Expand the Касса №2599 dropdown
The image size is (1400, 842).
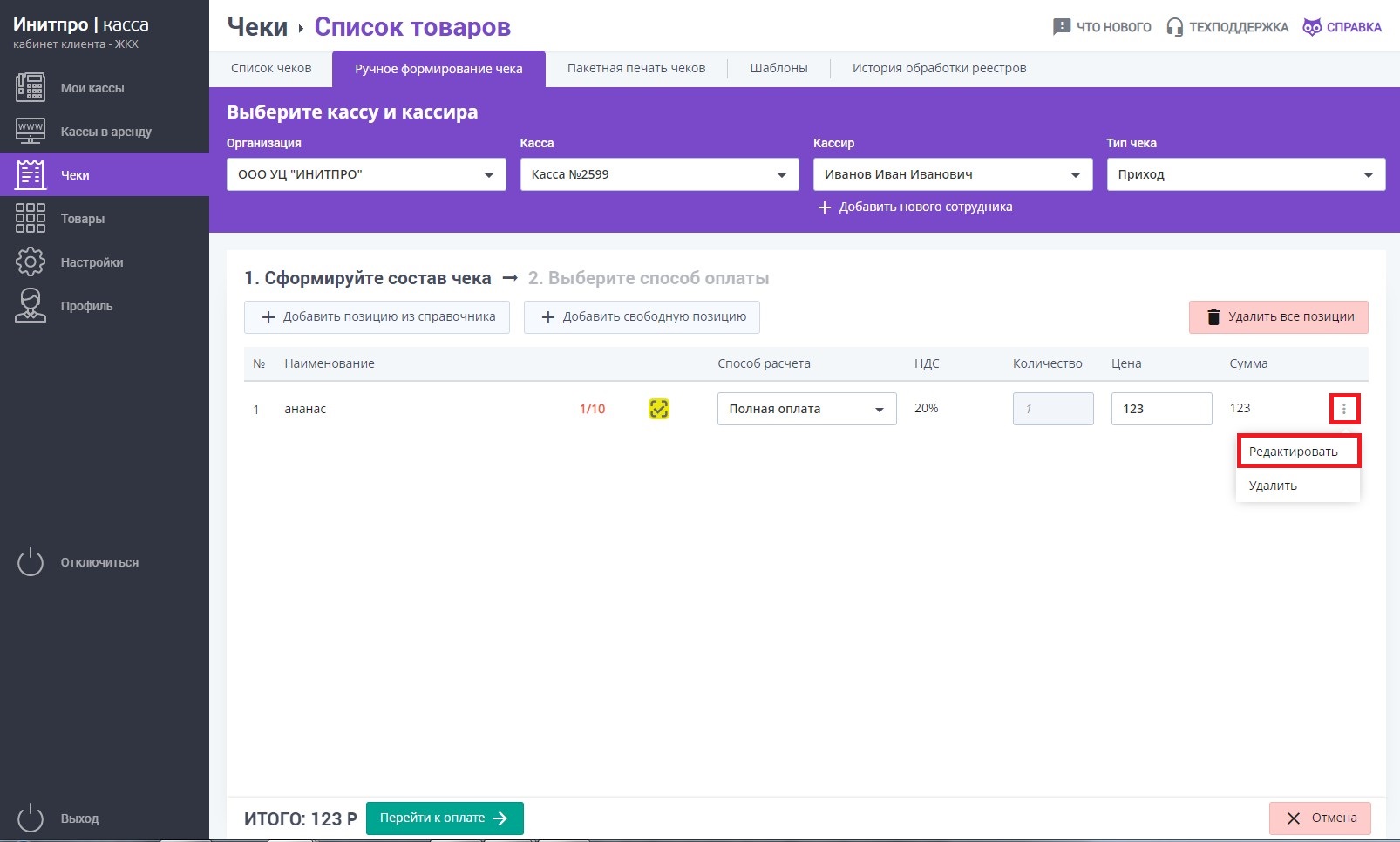[659, 174]
